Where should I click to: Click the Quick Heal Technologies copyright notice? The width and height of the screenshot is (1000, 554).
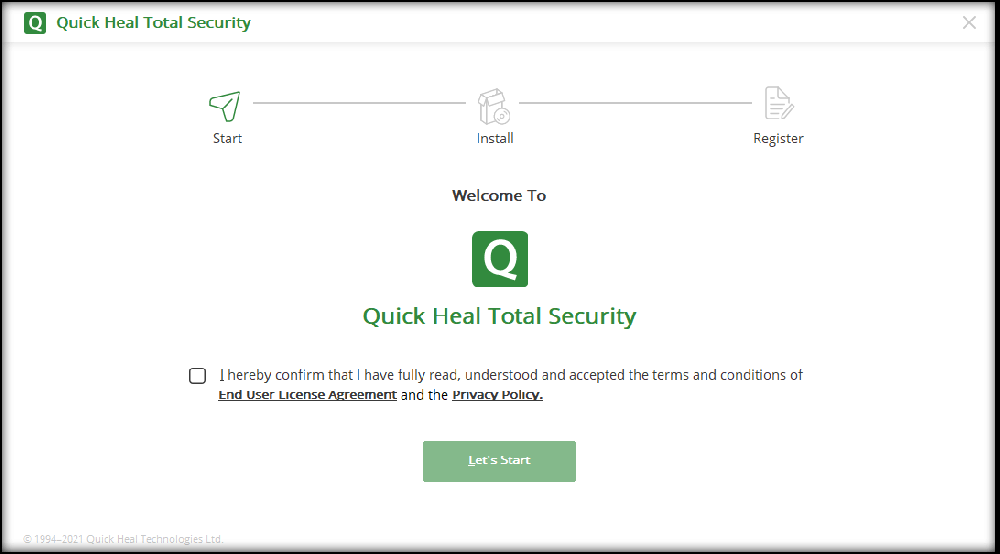(x=123, y=540)
